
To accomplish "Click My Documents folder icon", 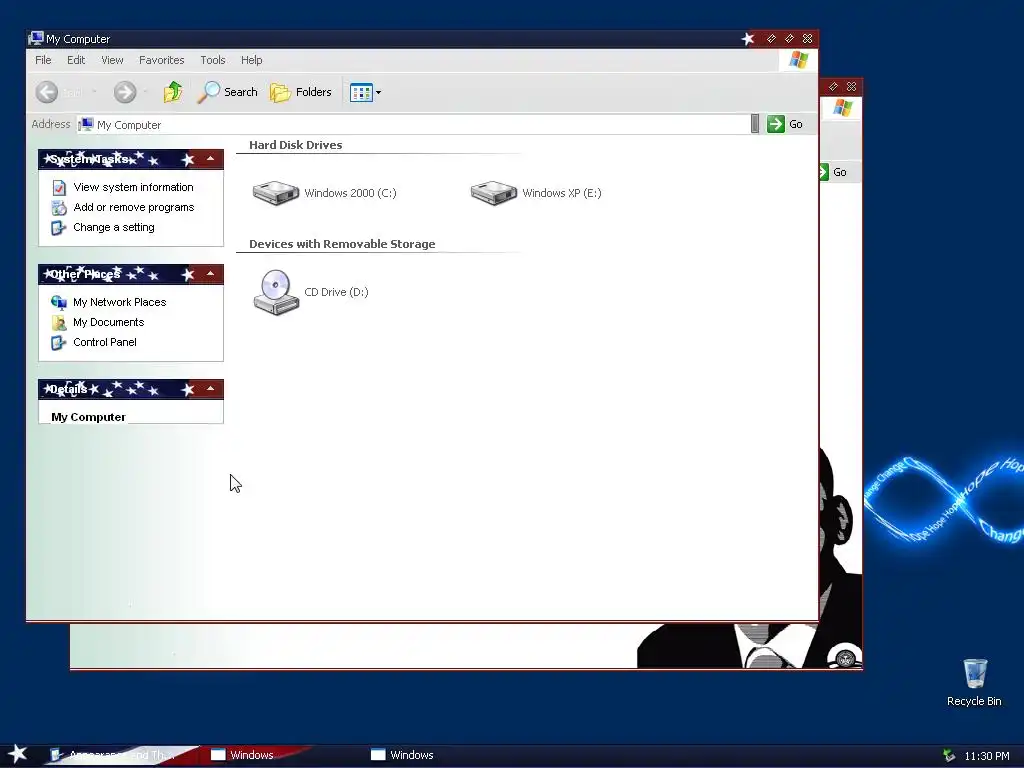I will click(x=59, y=323).
